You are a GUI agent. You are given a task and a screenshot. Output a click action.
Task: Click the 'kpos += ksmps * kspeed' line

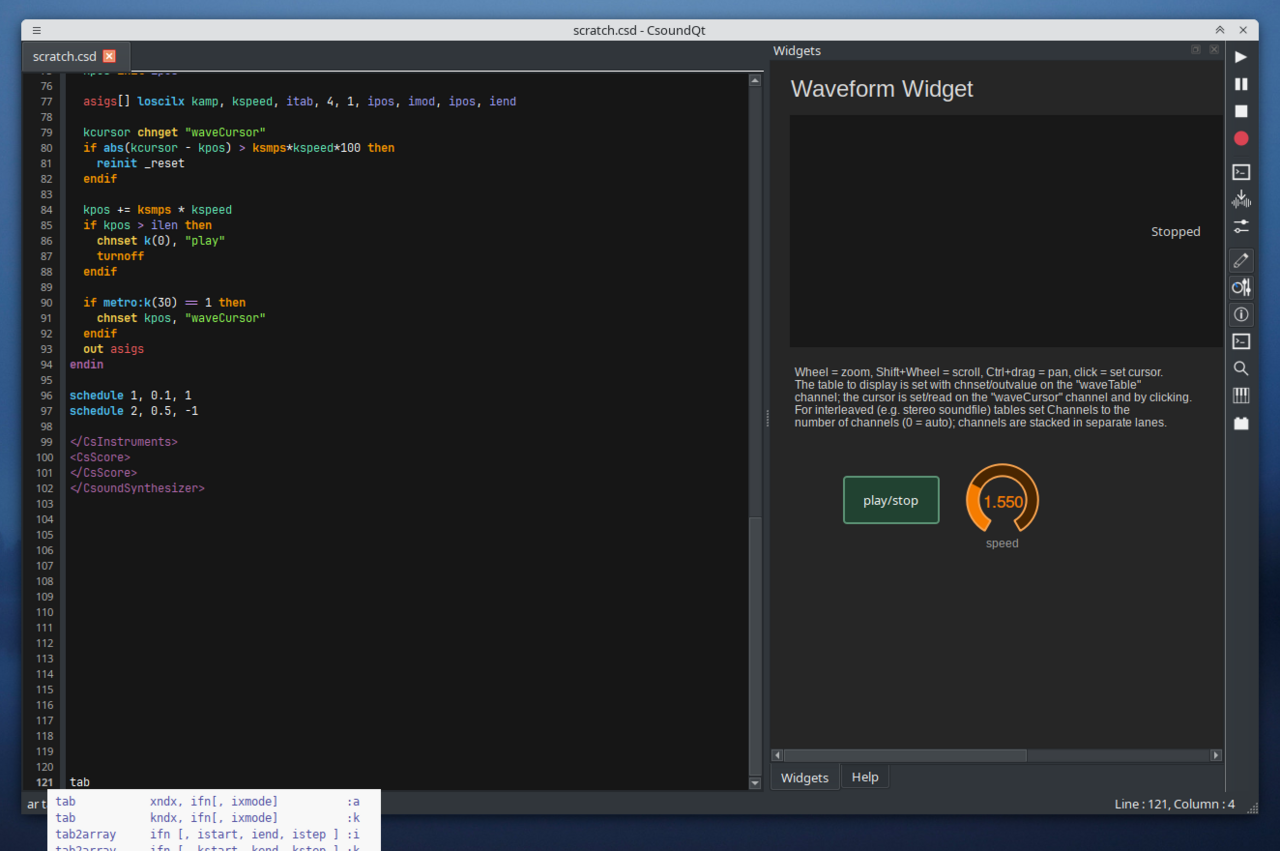(x=158, y=210)
